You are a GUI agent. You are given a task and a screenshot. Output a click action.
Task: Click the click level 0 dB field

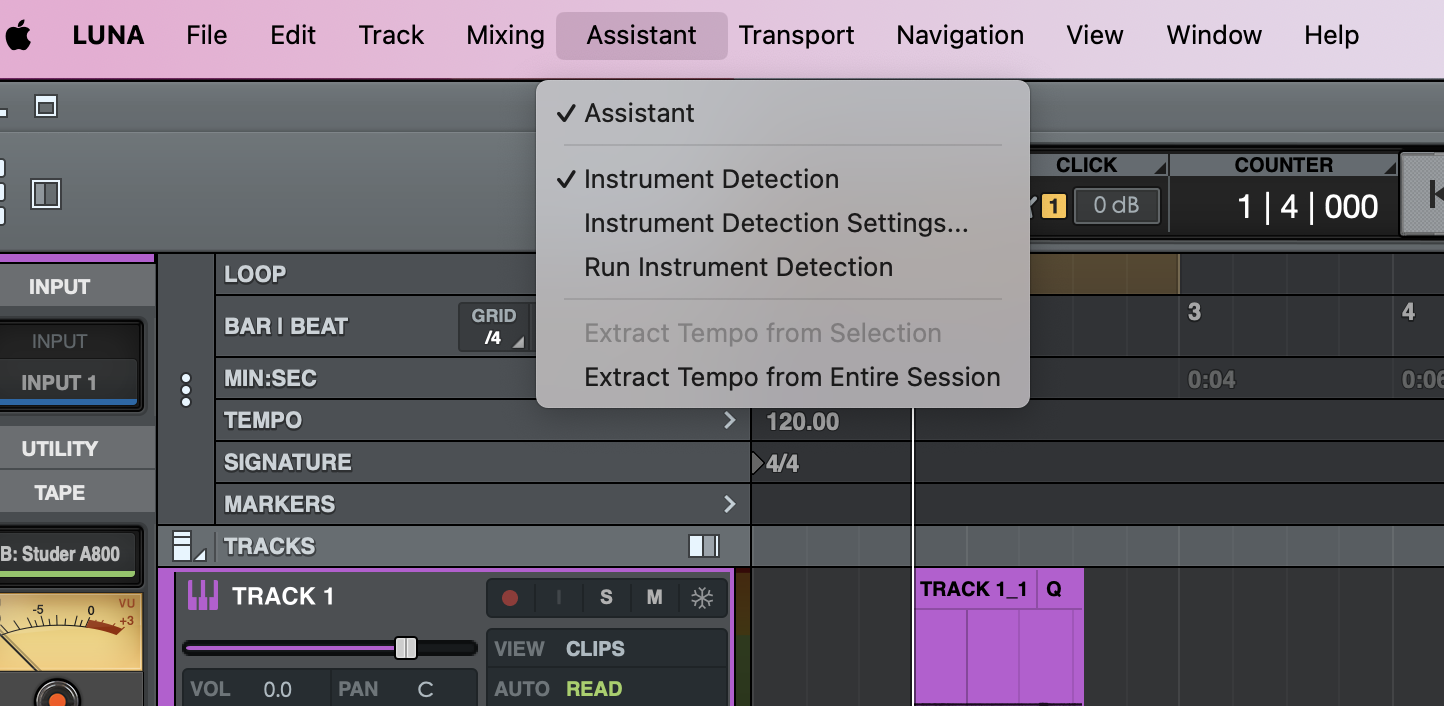[x=1116, y=206]
